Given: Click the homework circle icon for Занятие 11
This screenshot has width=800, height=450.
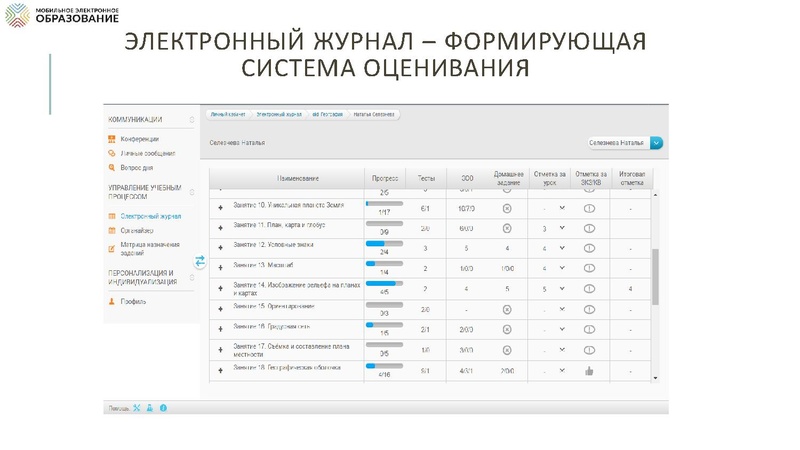Looking at the screenshot, I should point(507,229).
